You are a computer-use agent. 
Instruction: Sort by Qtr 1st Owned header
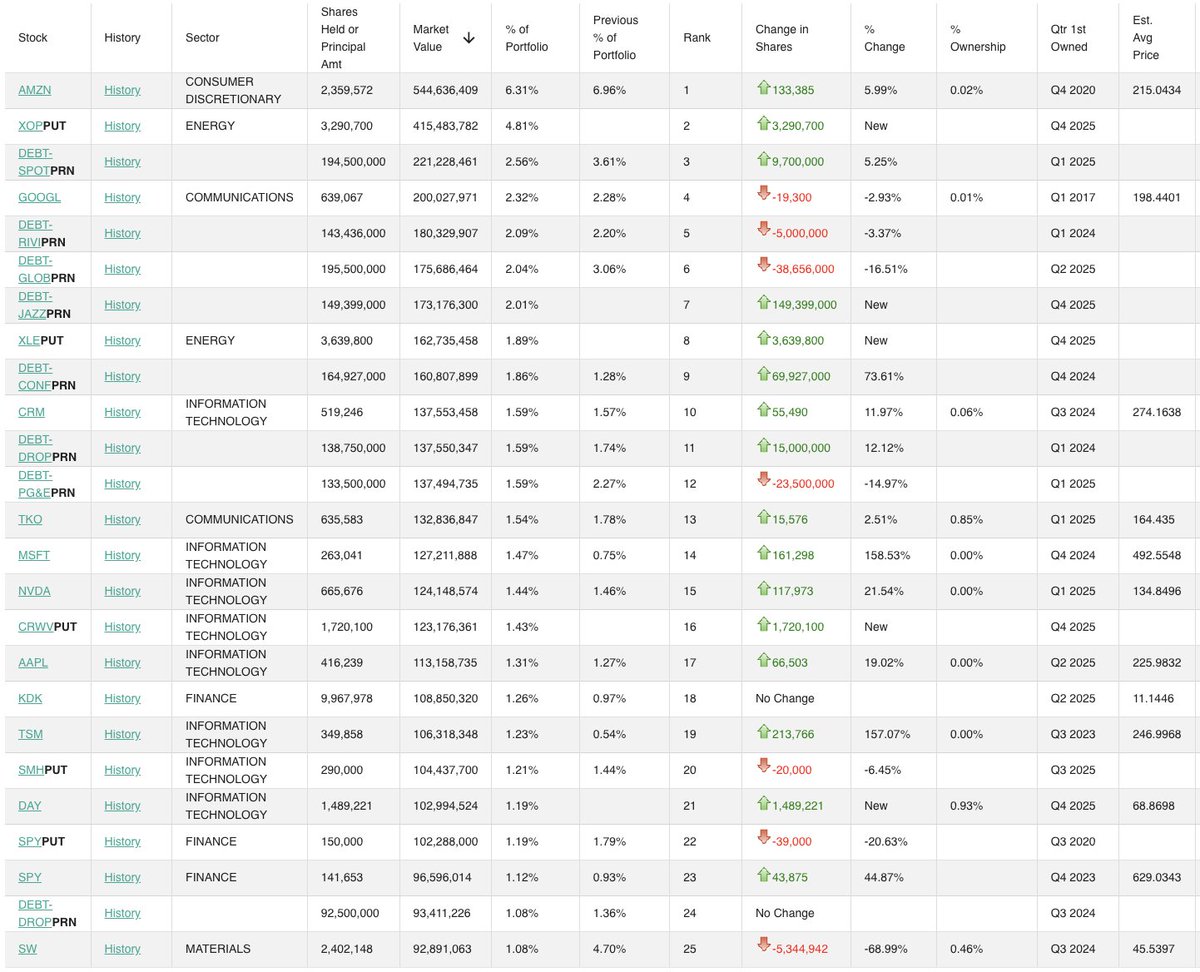point(1069,38)
